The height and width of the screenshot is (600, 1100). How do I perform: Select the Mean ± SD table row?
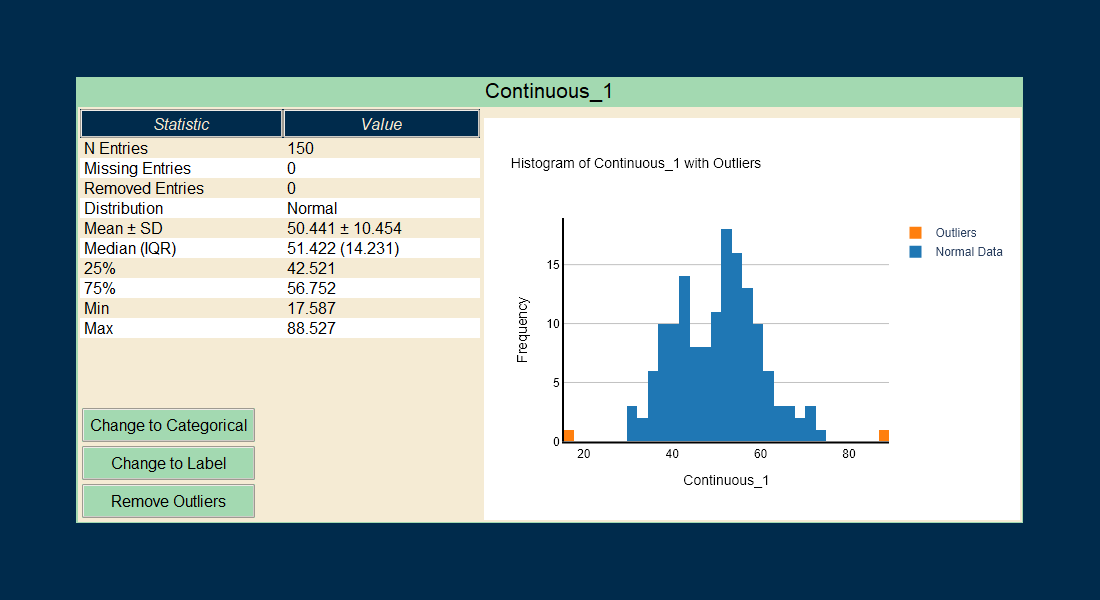click(x=279, y=228)
